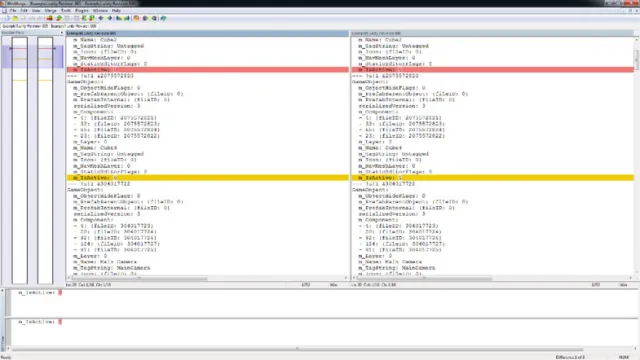640x360 pixels.
Task: Open the Help menu
Action: coord(116,11)
